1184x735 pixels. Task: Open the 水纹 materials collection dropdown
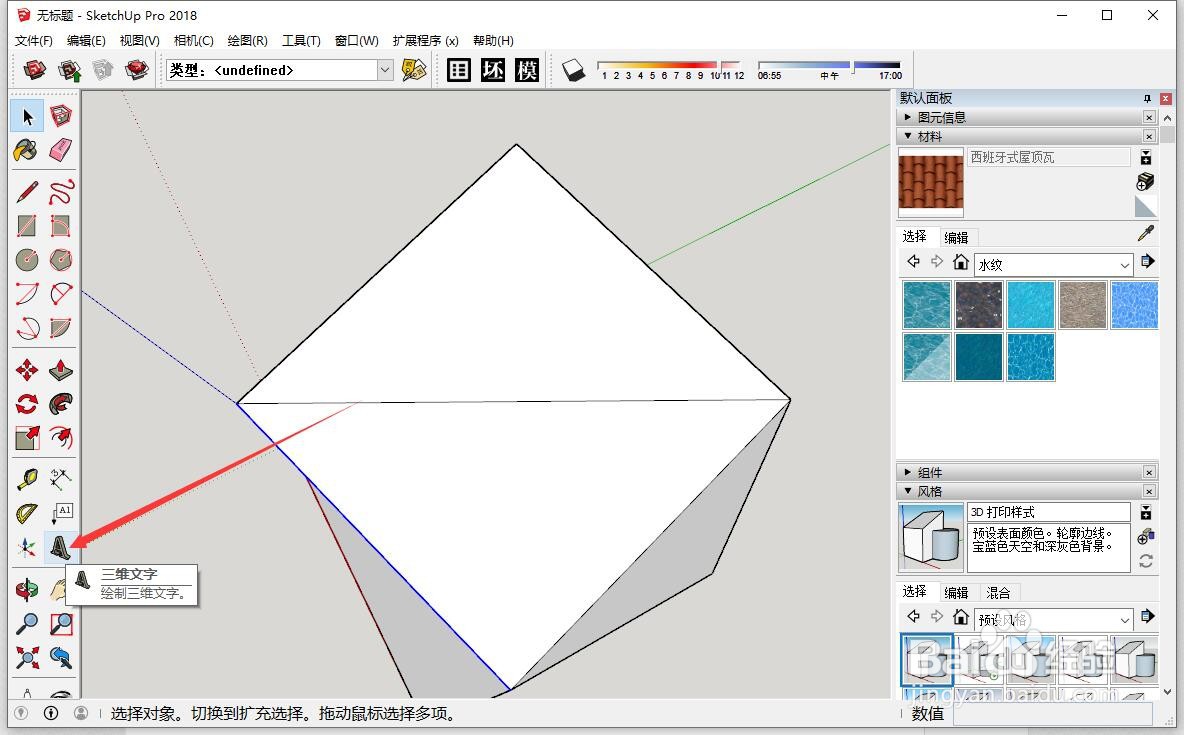(x=1124, y=262)
